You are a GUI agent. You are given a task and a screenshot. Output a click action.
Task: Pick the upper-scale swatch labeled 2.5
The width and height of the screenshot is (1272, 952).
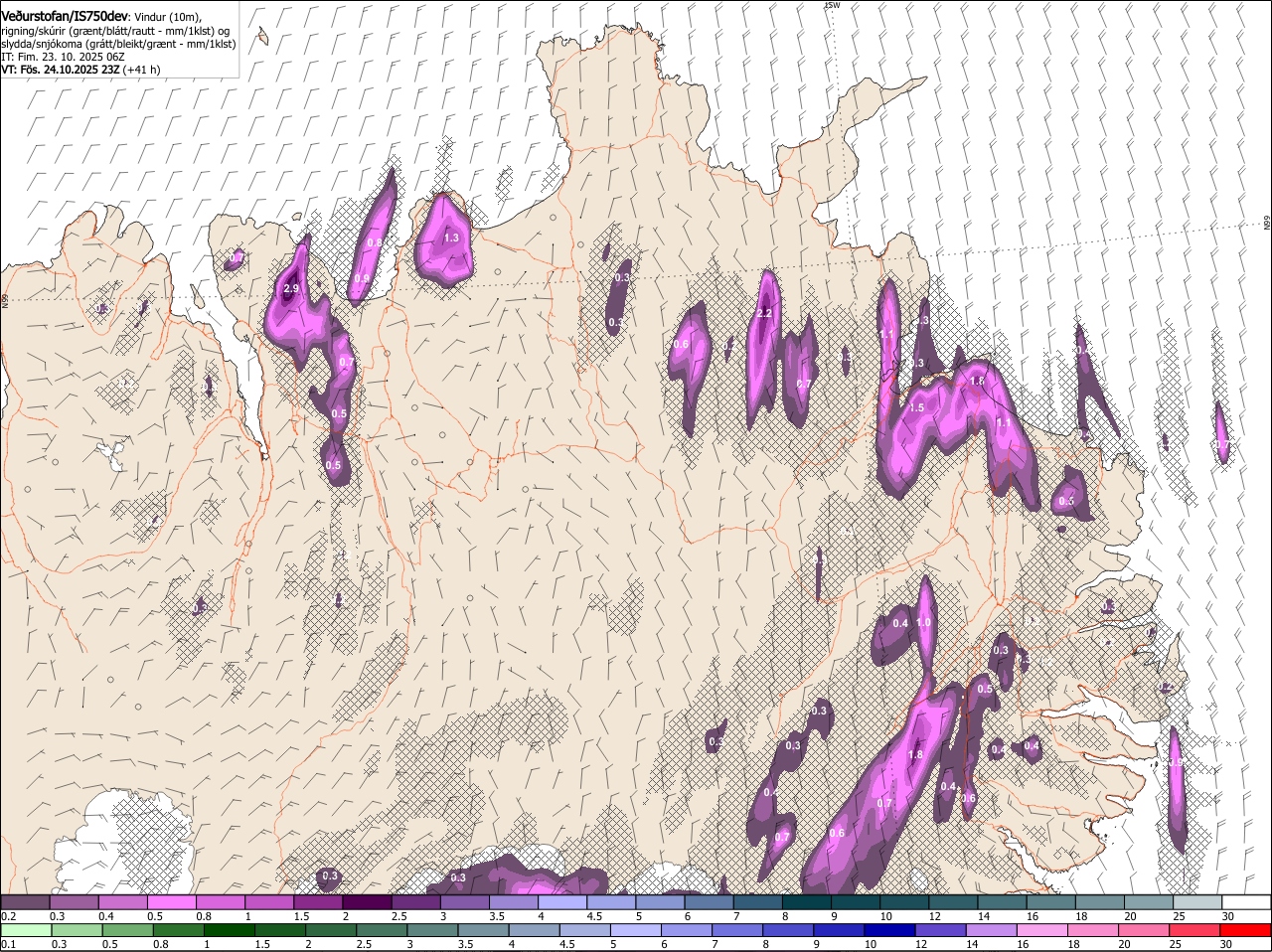[415, 902]
